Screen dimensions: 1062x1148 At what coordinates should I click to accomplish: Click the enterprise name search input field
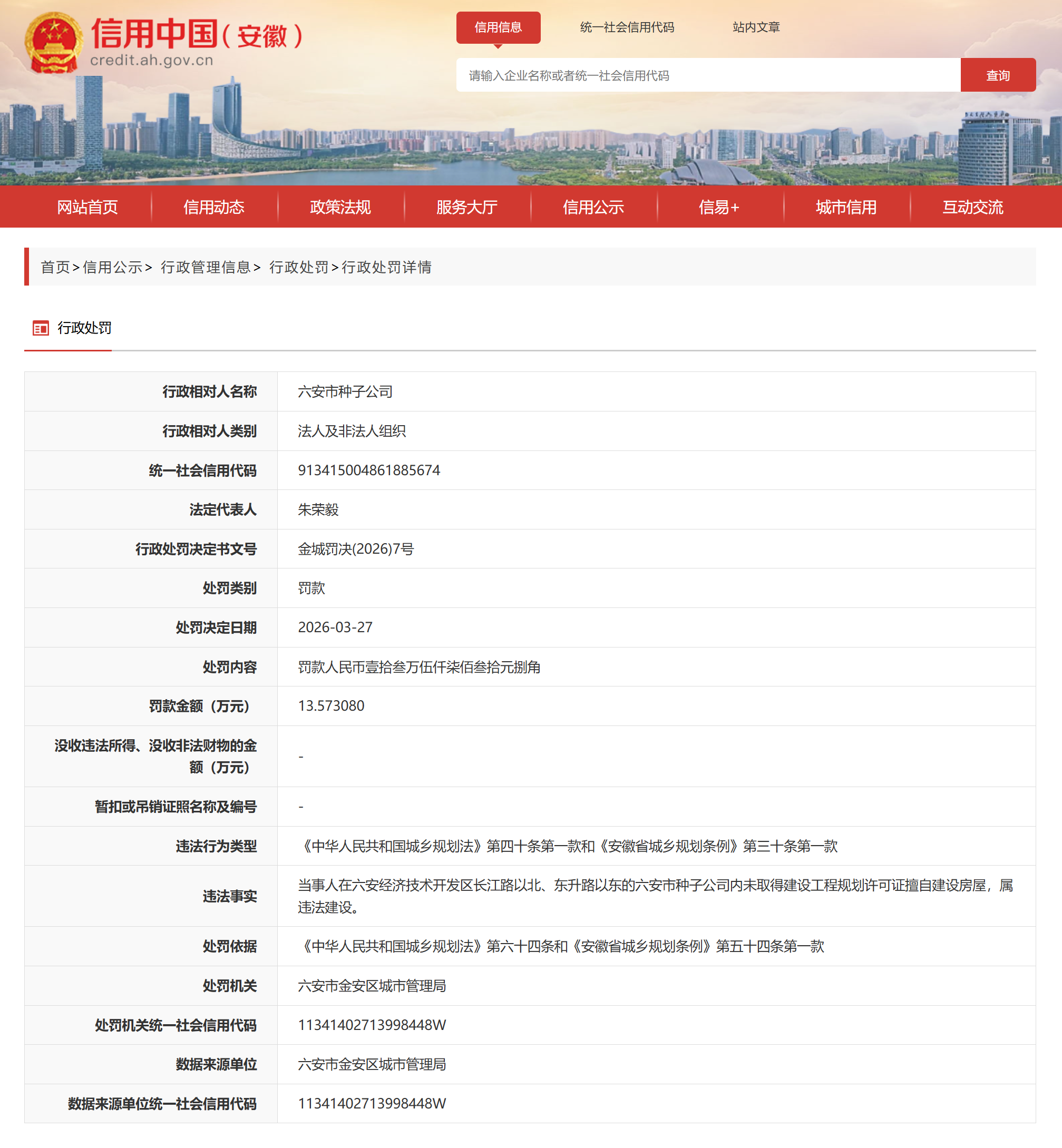coord(707,75)
